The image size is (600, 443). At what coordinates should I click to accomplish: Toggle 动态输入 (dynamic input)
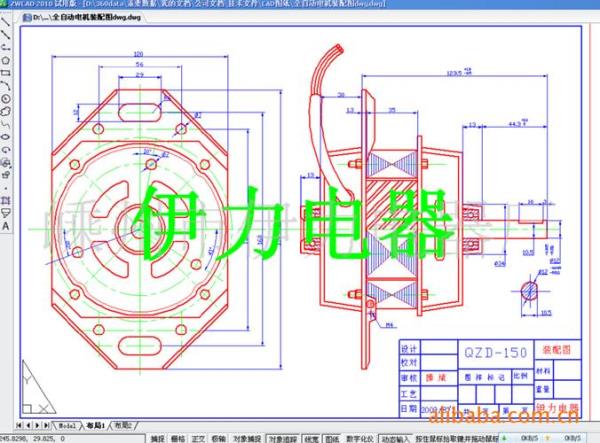tap(395, 438)
